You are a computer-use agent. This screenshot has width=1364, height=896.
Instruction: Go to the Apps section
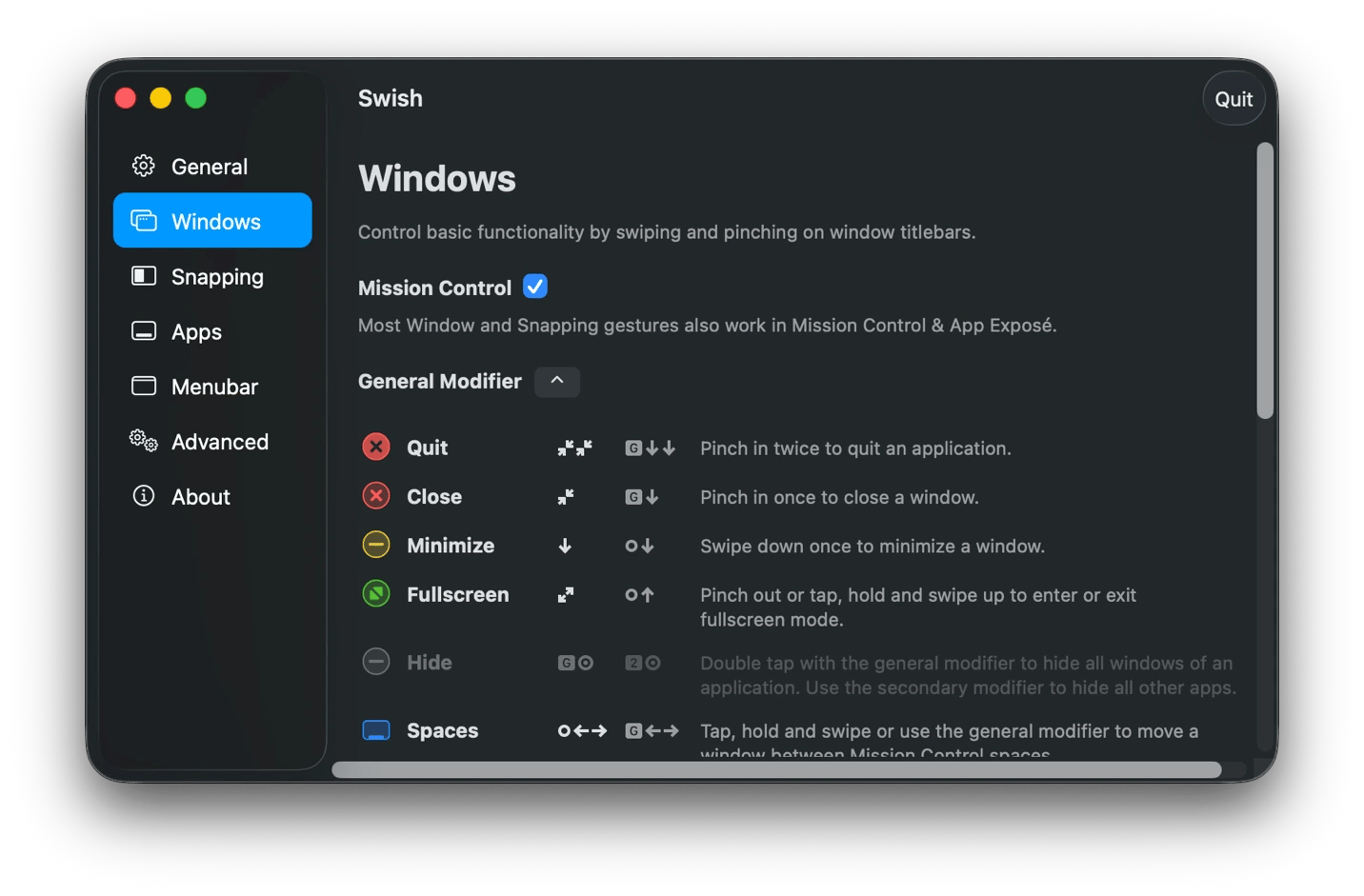pyautogui.click(x=211, y=331)
